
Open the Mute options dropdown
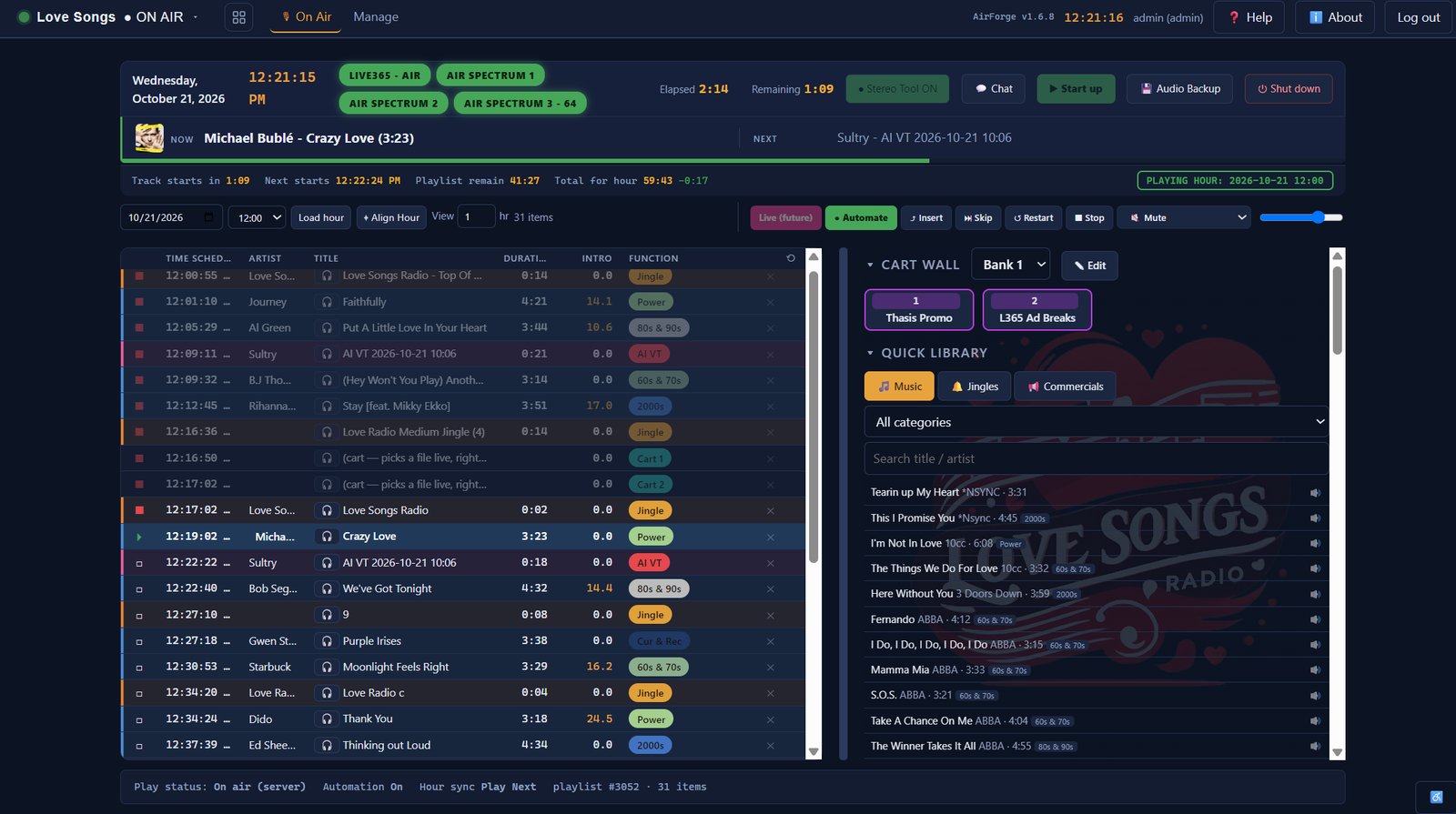click(1186, 217)
